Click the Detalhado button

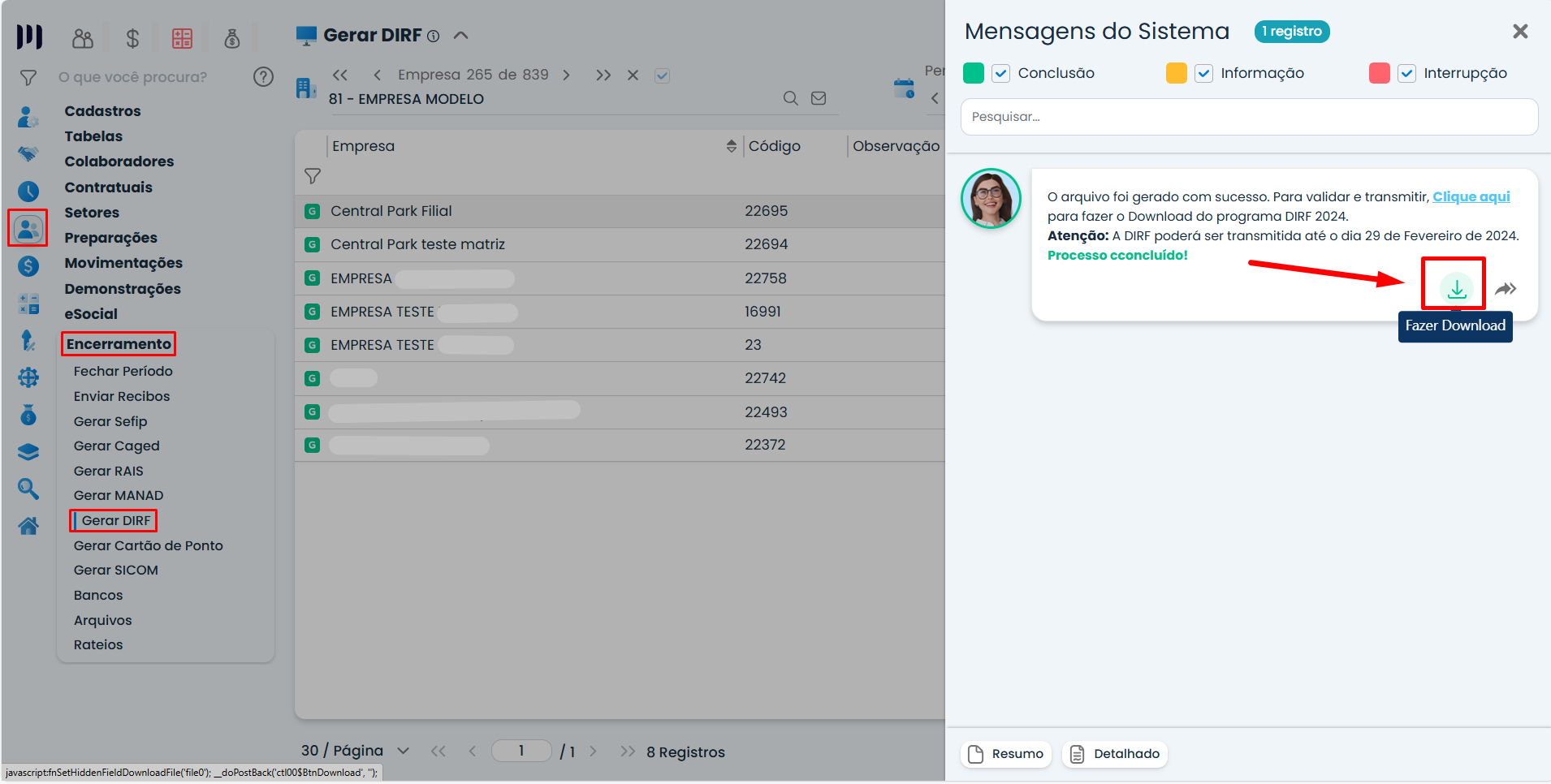1115,754
